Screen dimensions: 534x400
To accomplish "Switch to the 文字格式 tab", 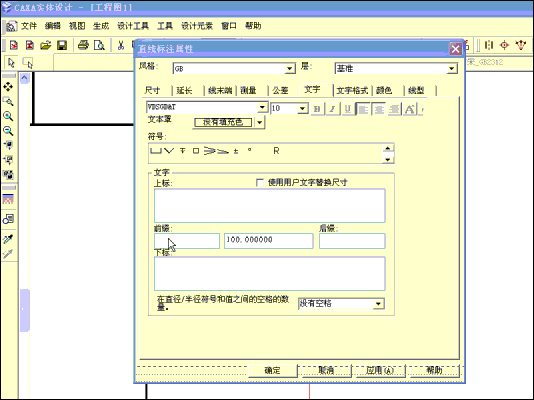I will [352, 90].
